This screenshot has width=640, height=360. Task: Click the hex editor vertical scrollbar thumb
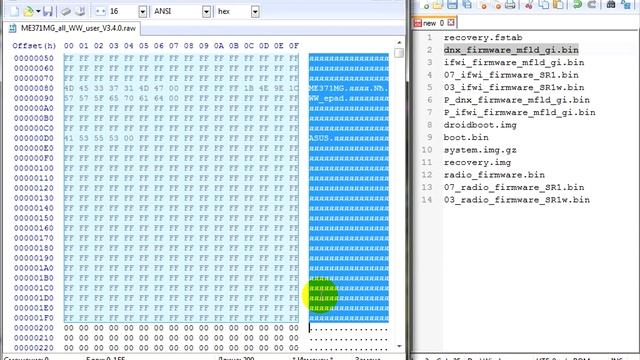[x=399, y=53]
